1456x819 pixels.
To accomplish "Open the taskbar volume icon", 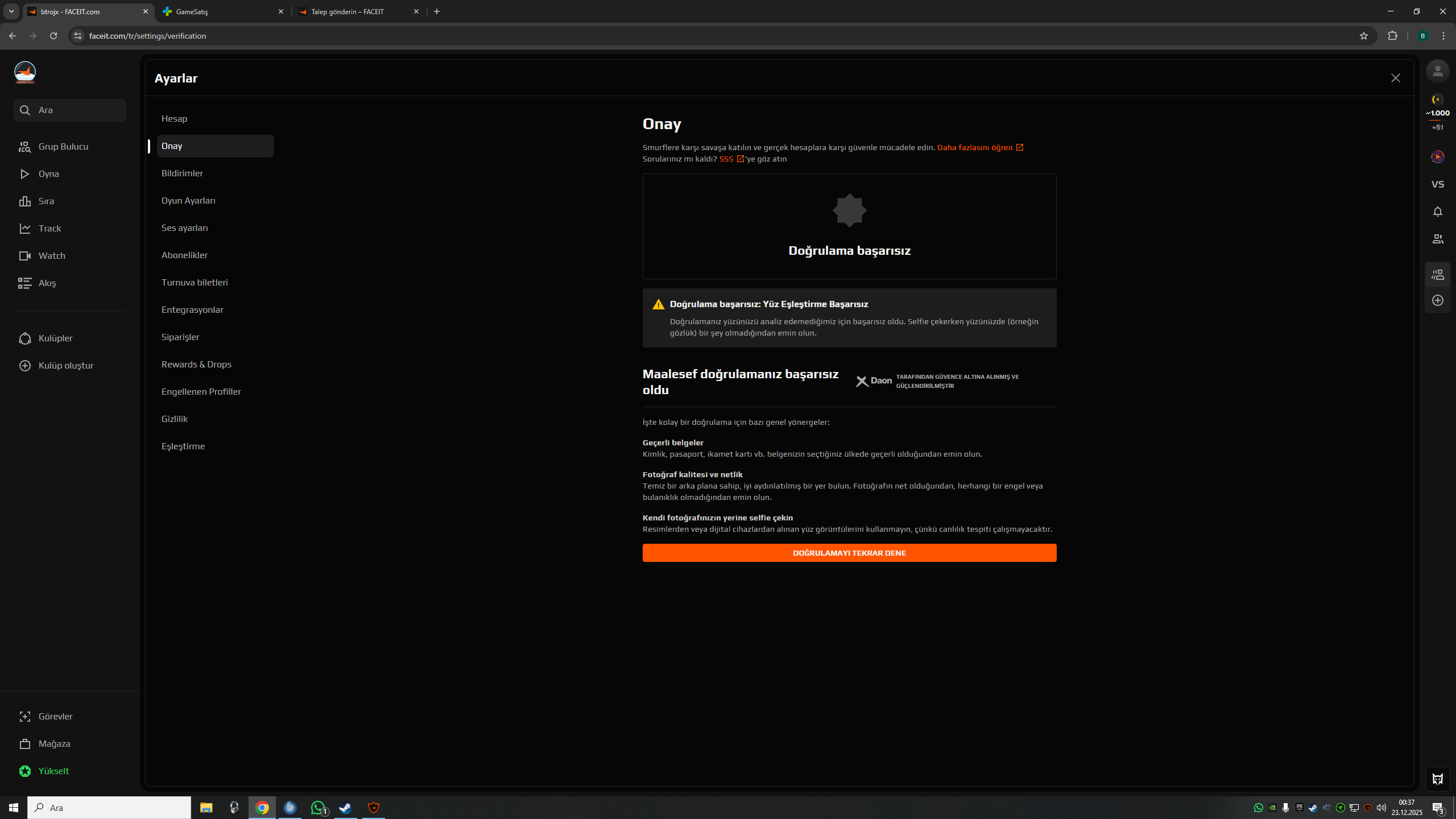I will tap(1381, 808).
